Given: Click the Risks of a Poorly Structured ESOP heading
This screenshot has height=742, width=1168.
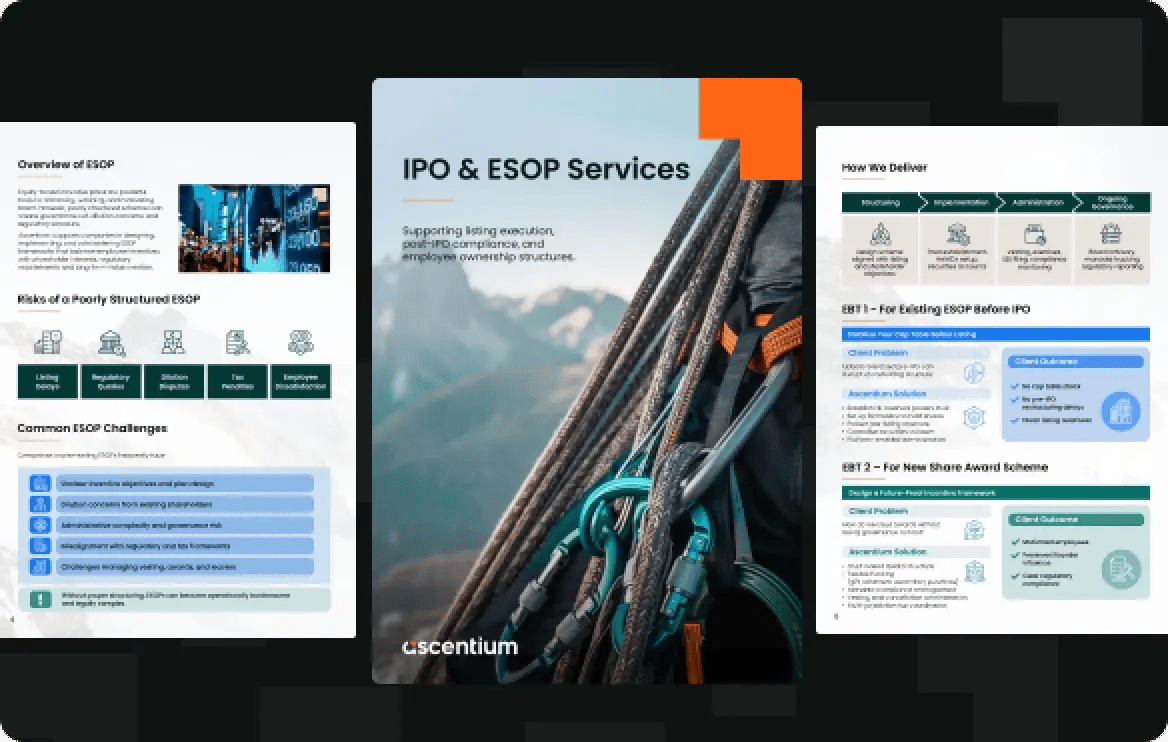Looking at the screenshot, I should coord(109,299).
